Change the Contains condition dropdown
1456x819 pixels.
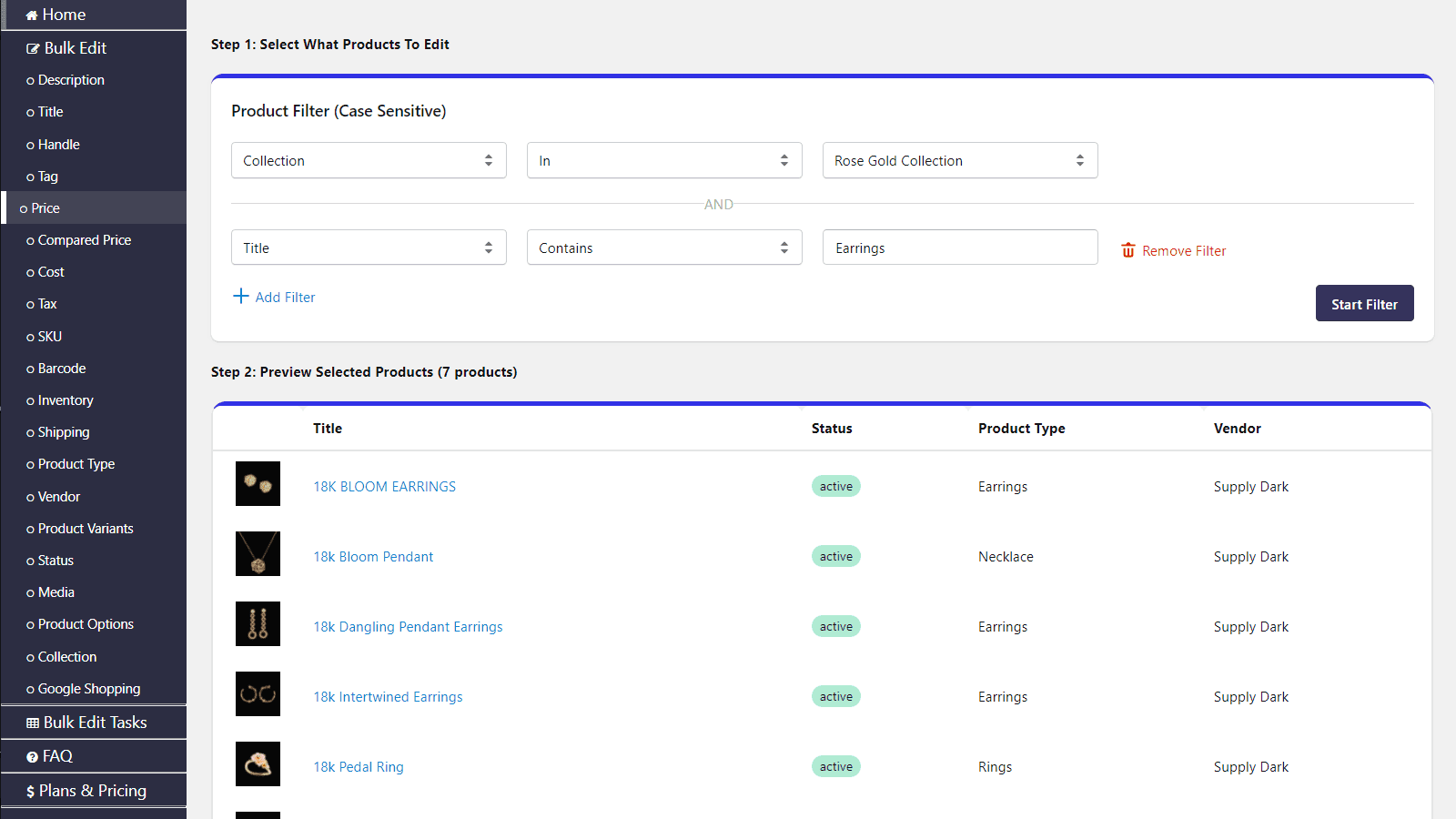pos(664,248)
